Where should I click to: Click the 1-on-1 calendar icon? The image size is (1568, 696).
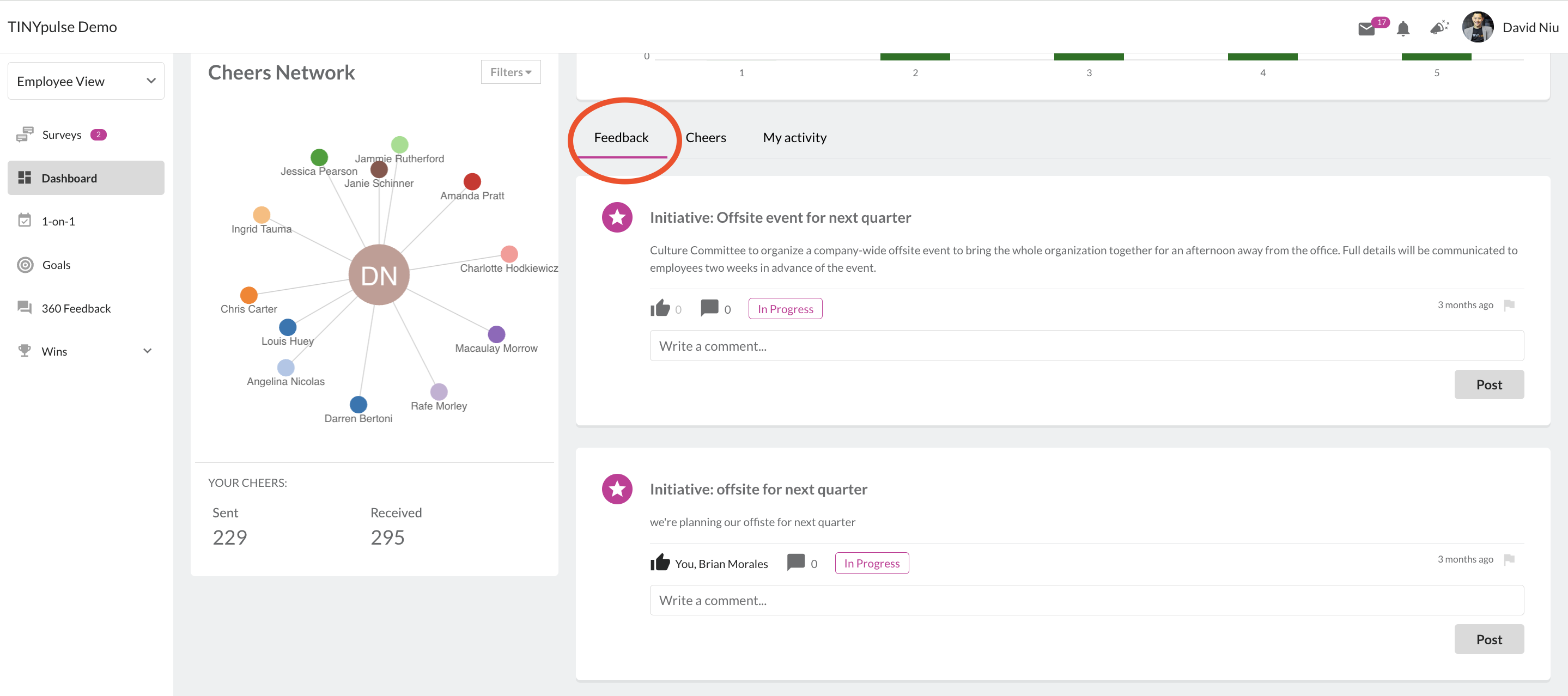coord(25,220)
